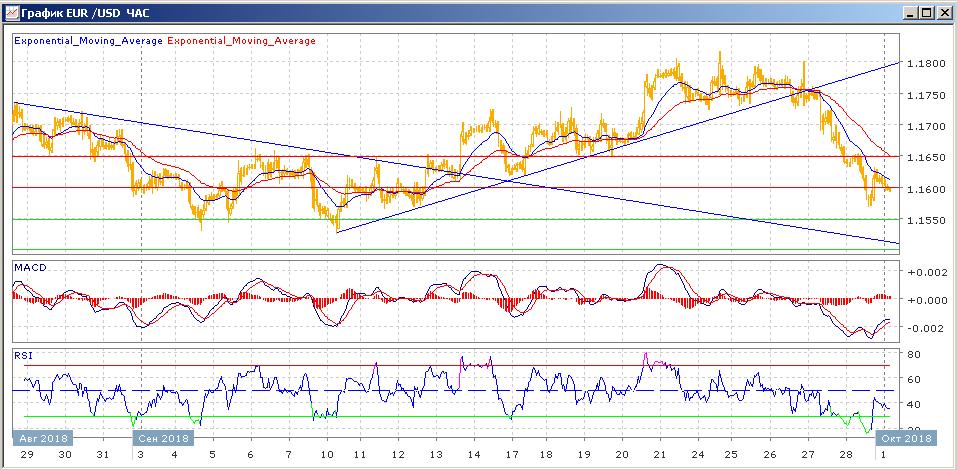
Task: Minimize the EUR/USD chart window
Action: (912, 12)
